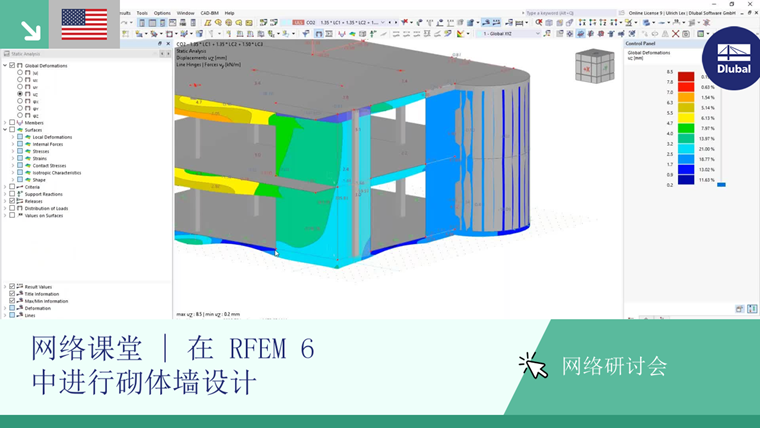Click the red color swatch in legend
The width and height of the screenshot is (760, 428).
click(686, 77)
